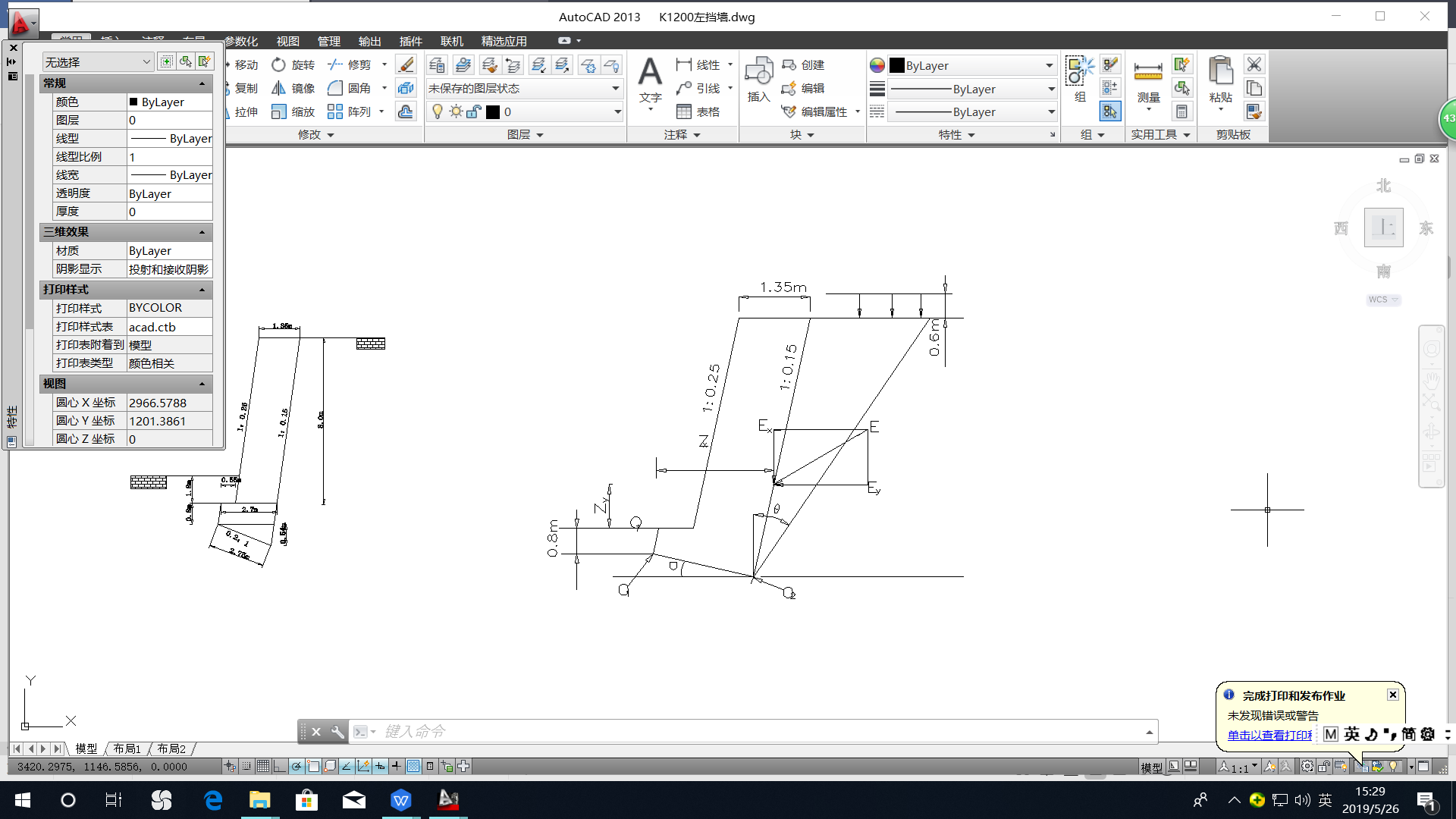
Task: Switch to the 布局1 layout tab
Action: [x=127, y=748]
